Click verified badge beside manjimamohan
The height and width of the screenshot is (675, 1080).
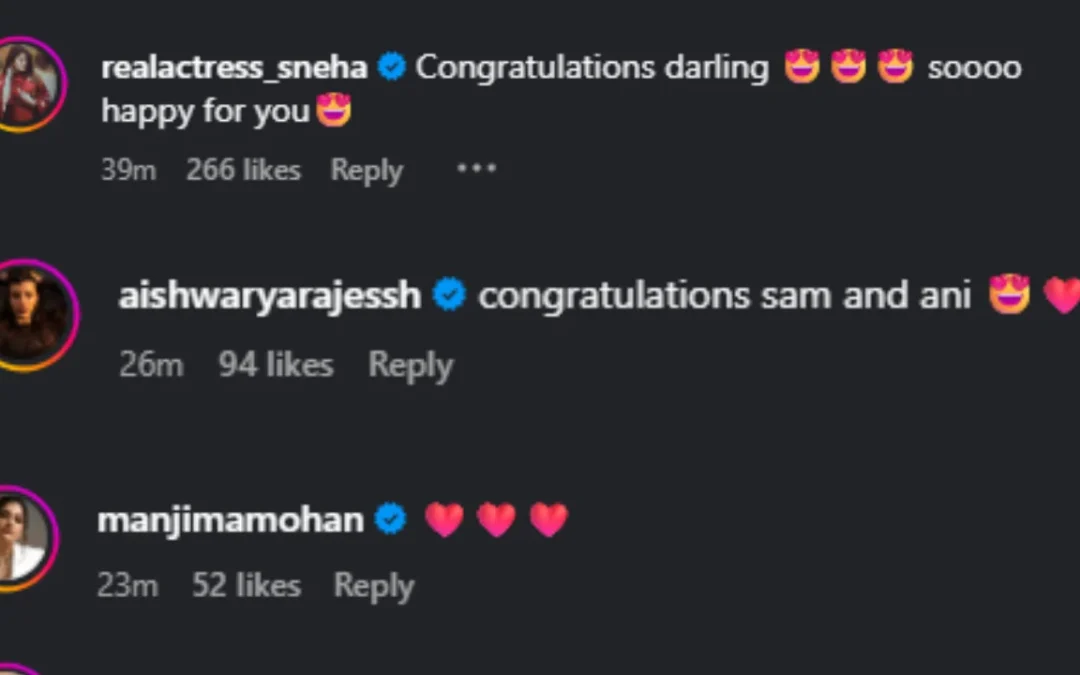[x=391, y=519]
